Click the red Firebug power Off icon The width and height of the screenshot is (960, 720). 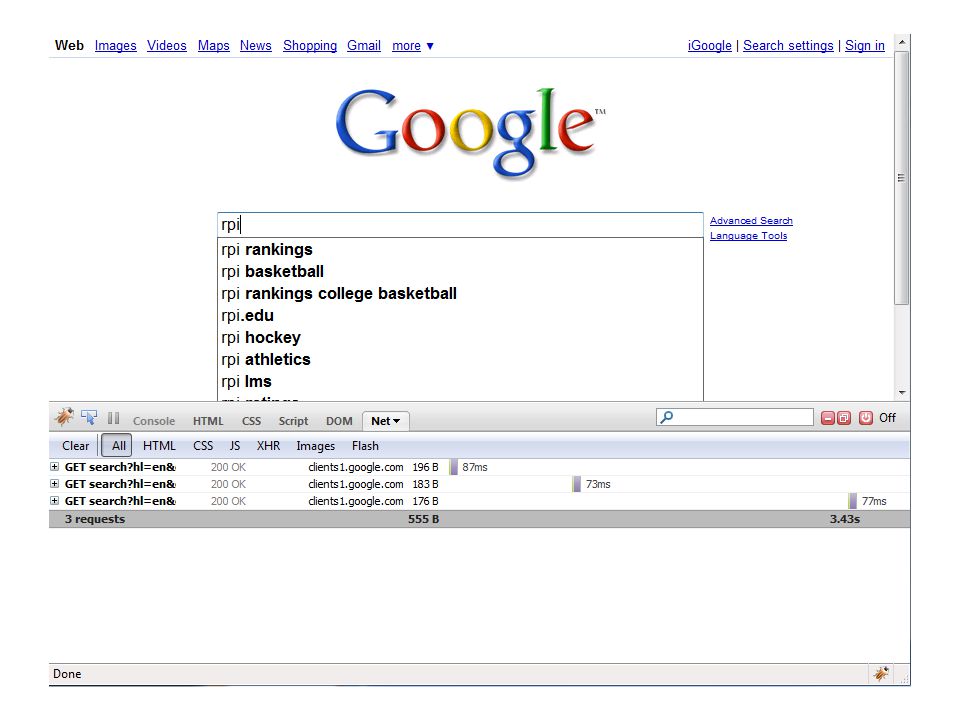pyautogui.click(x=866, y=418)
